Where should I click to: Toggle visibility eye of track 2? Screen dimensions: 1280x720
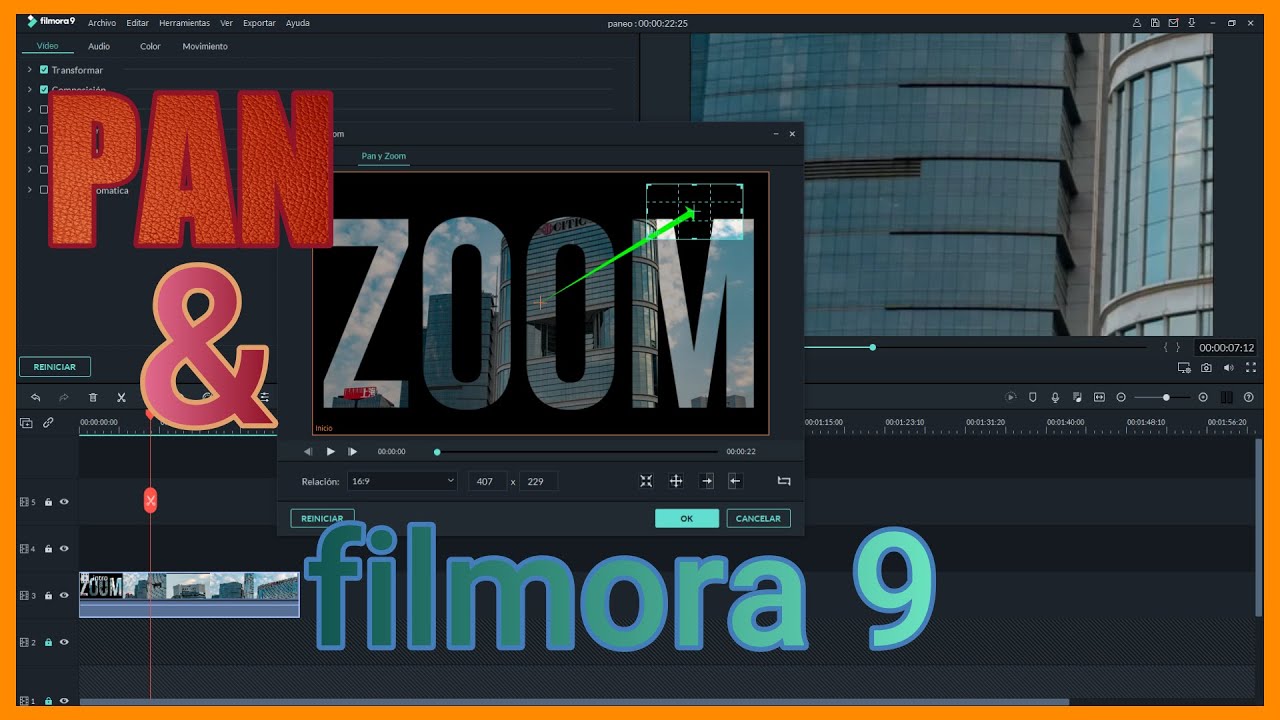pos(64,642)
